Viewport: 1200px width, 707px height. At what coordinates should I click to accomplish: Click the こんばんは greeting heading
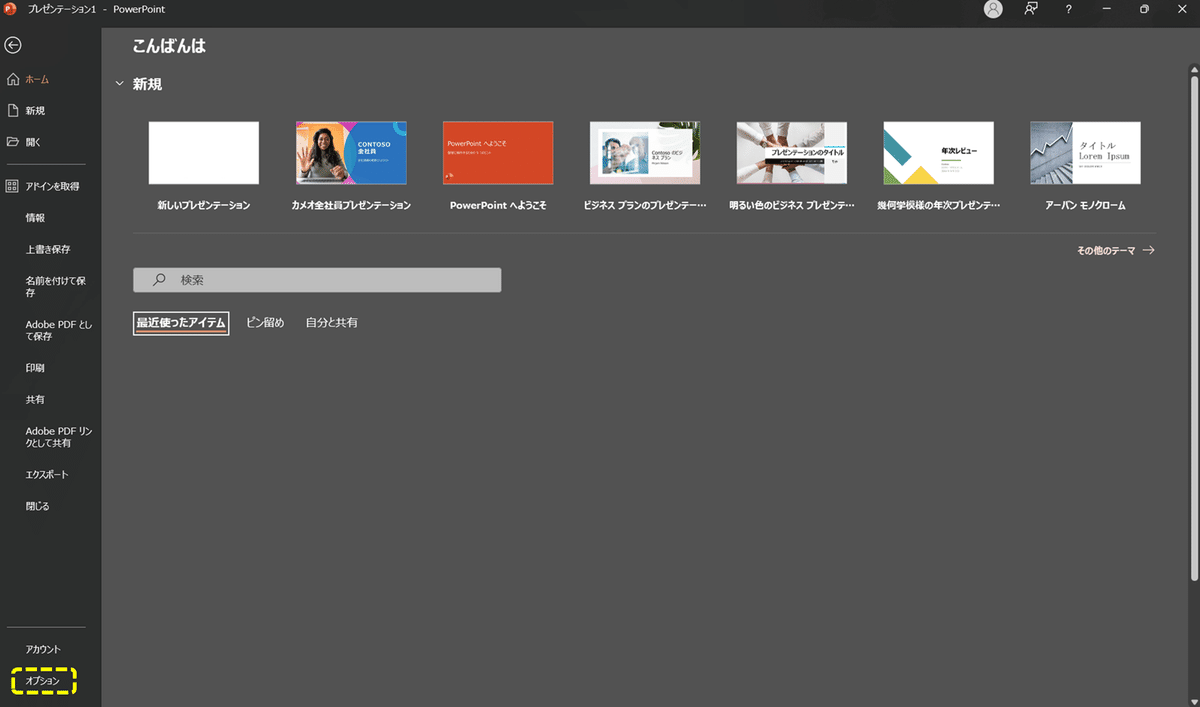(169, 46)
